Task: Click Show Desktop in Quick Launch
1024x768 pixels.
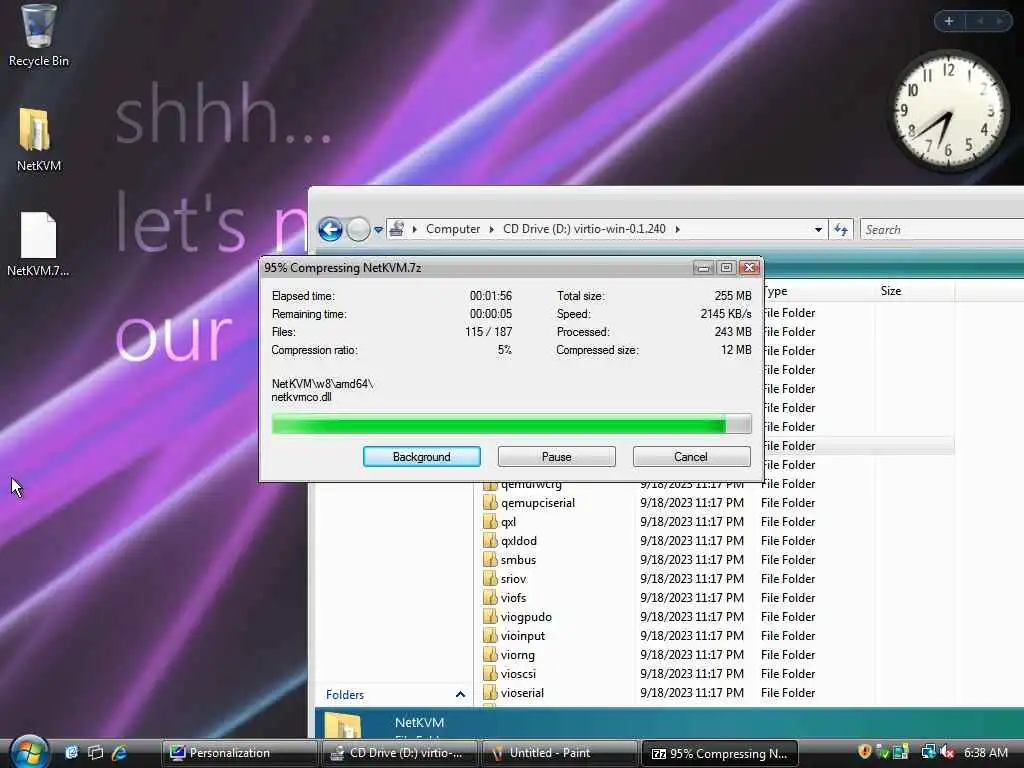Action: click(x=71, y=752)
